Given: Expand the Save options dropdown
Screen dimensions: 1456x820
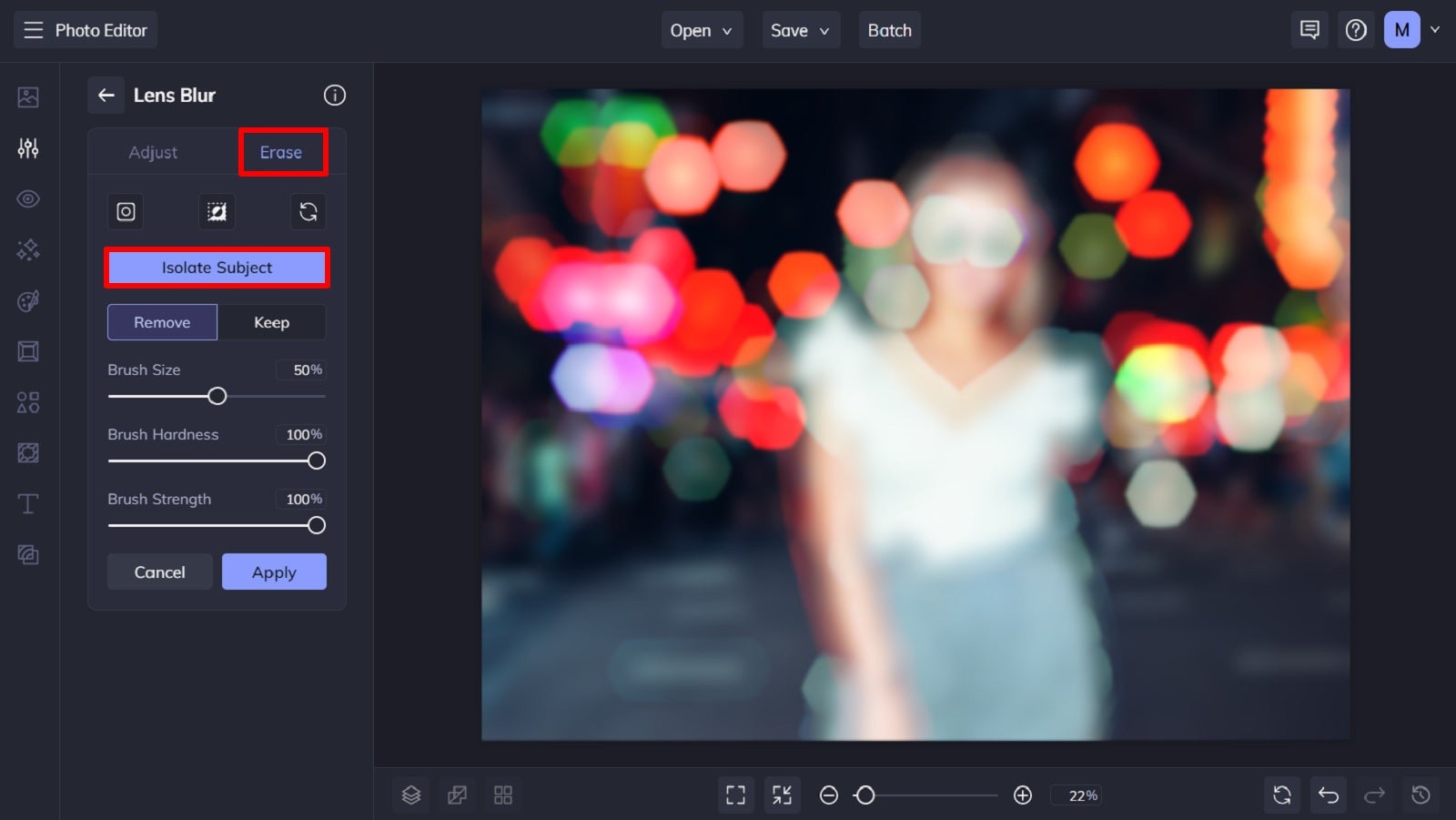Looking at the screenshot, I should (x=800, y=29).
